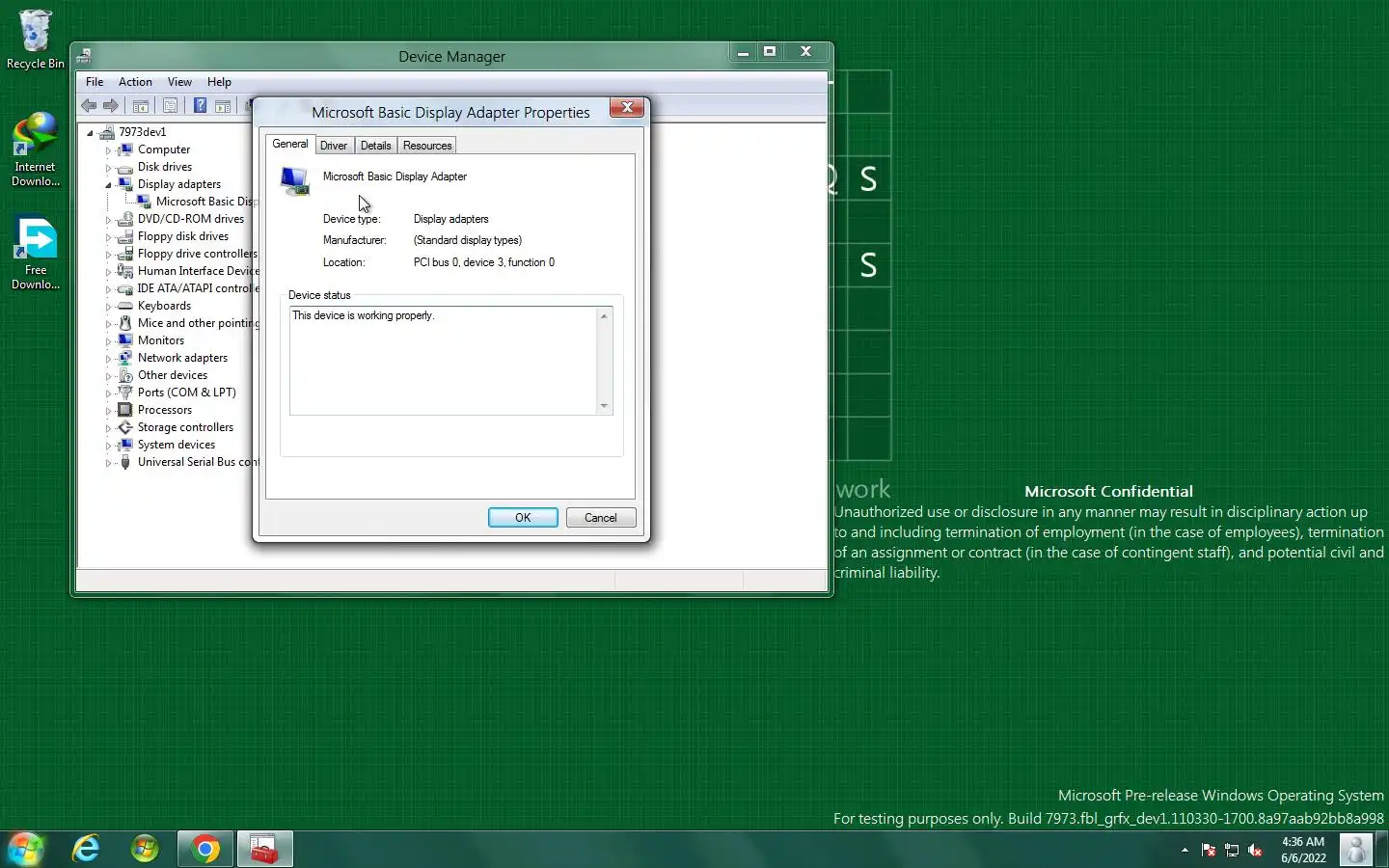Click the Device status scrollbar down arrow

tap(604, 406)
